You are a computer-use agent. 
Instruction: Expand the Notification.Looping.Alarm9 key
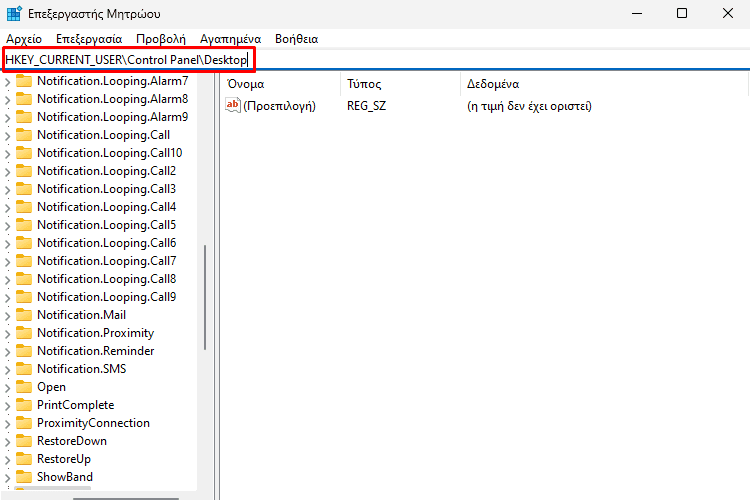[7, 118]
